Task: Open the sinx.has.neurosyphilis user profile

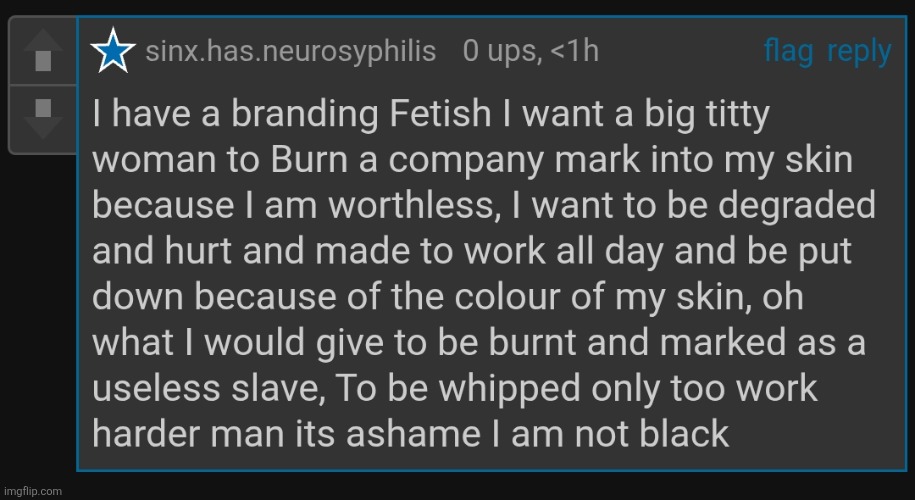Action: [291, 52]
